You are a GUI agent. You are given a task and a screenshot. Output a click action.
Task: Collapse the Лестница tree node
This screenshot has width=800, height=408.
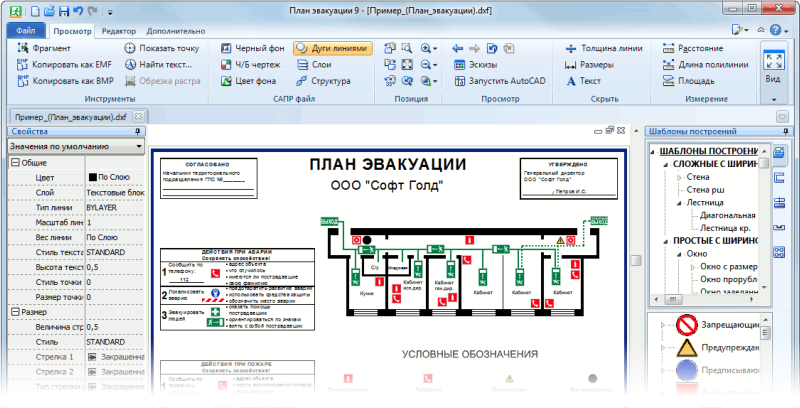coord(679,202)
